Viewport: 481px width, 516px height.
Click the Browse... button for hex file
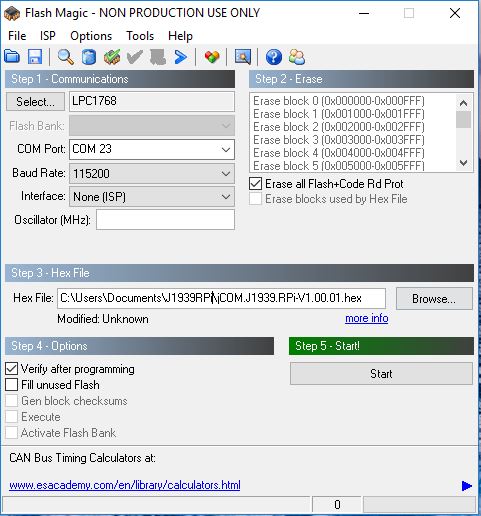pyautogui.click(x=434, y=299)
